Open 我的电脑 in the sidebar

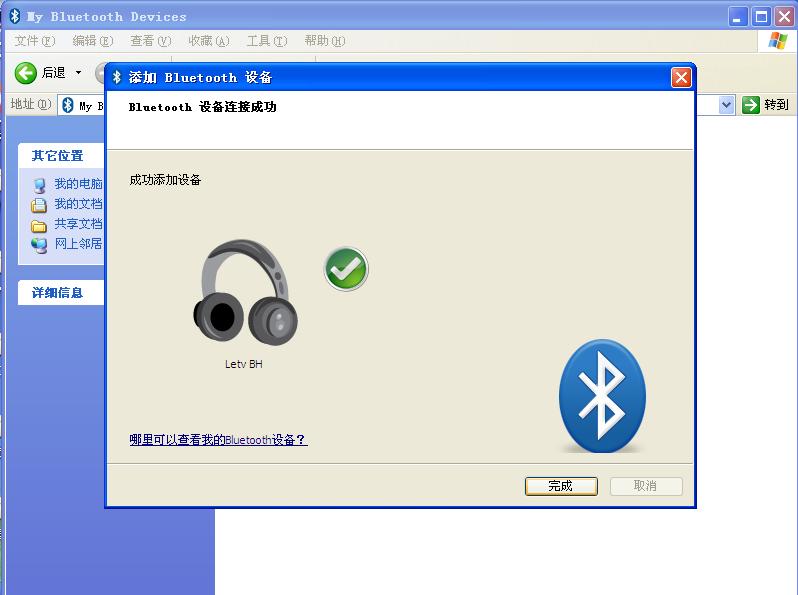coord(78,183)
